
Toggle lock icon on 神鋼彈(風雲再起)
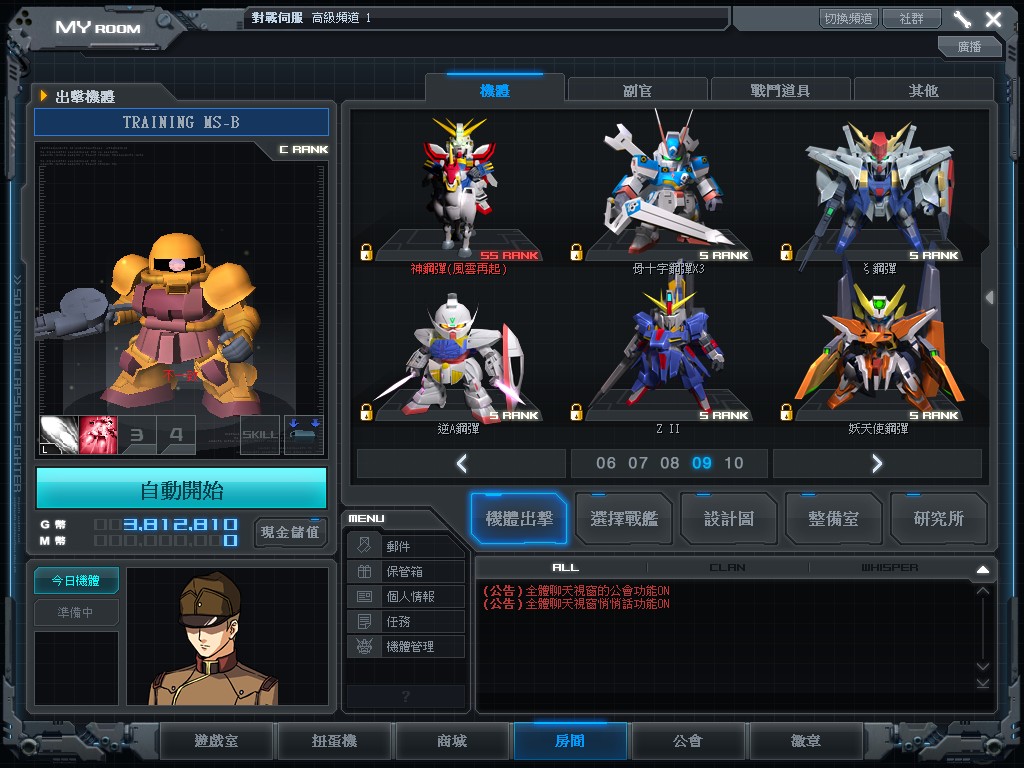[366, 252]
